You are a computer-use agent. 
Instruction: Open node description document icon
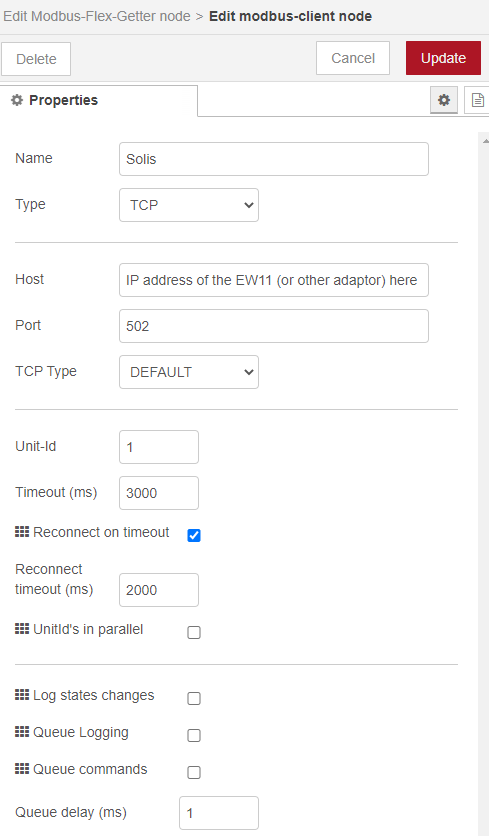coord(477,100)
